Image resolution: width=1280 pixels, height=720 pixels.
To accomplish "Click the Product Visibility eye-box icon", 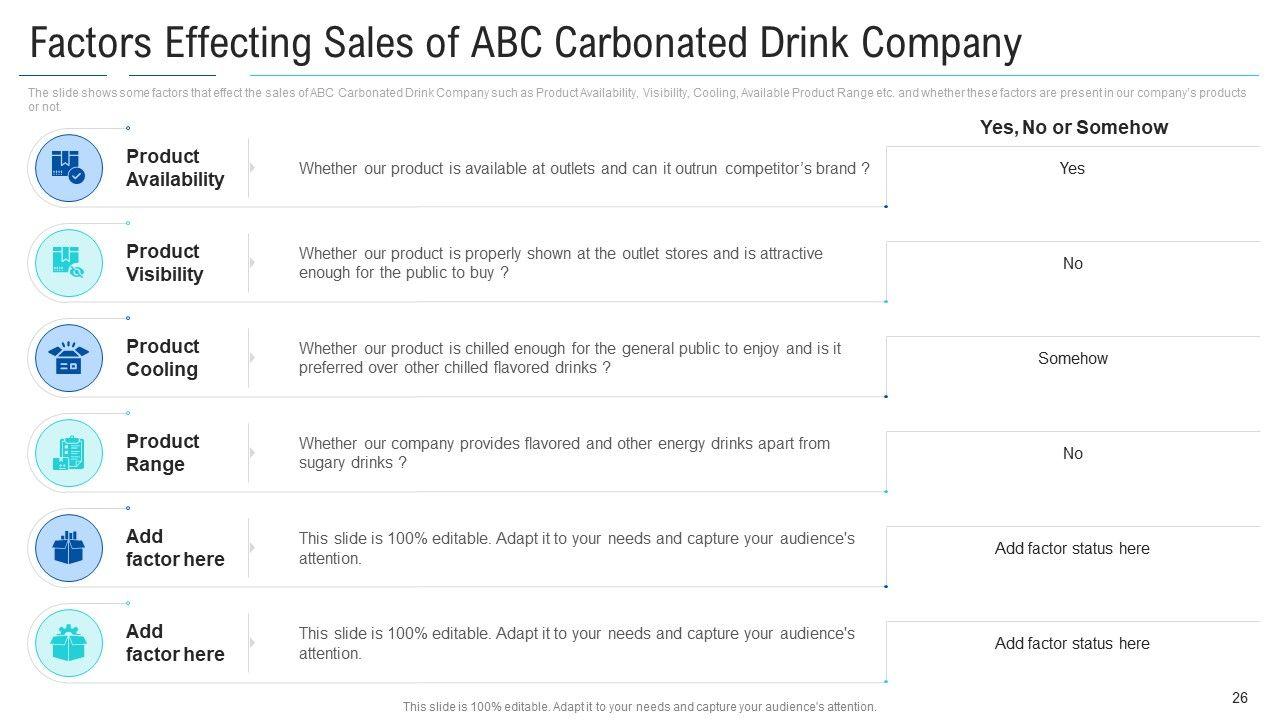I will click(68, 263).
